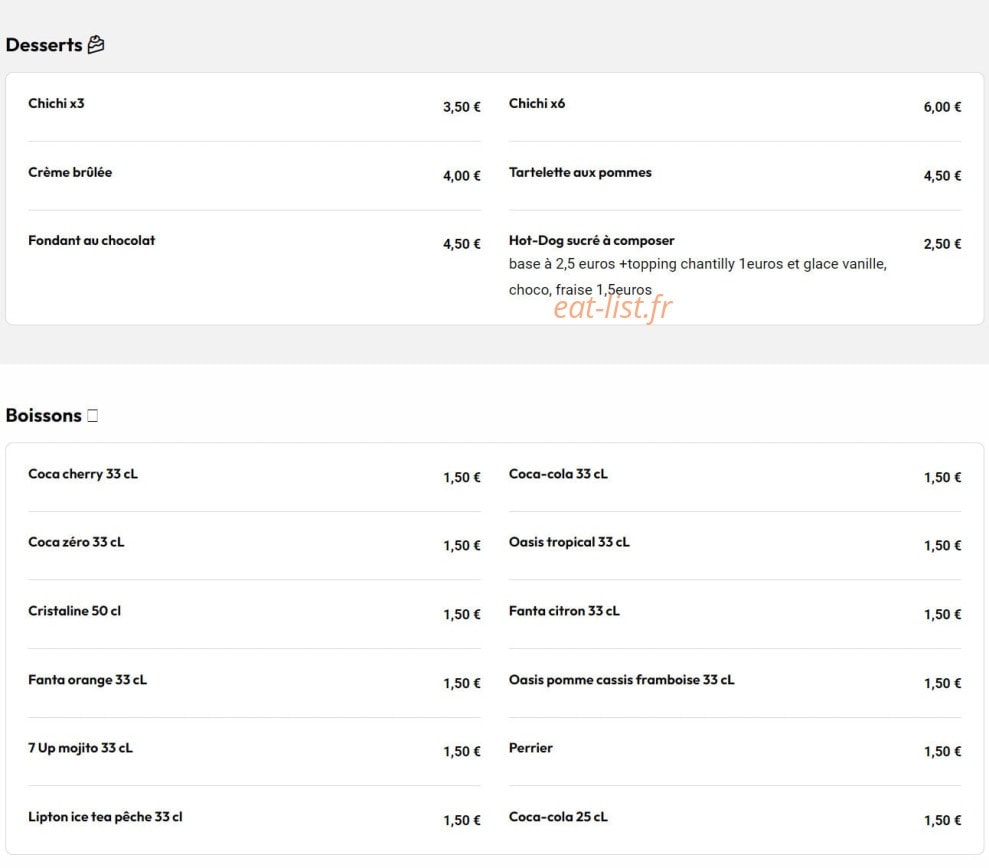This screenshot has width=989, height=868.
Task: Select the Chichi x6 dessert item
Action: [735, 107]
